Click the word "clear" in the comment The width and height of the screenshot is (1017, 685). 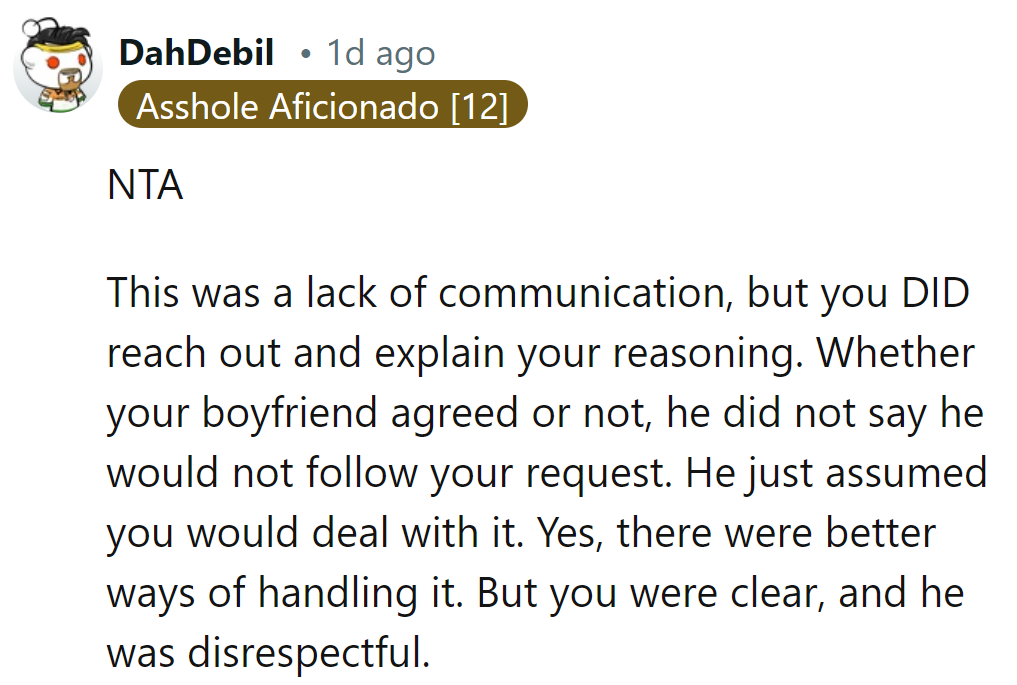pos(774,592)
